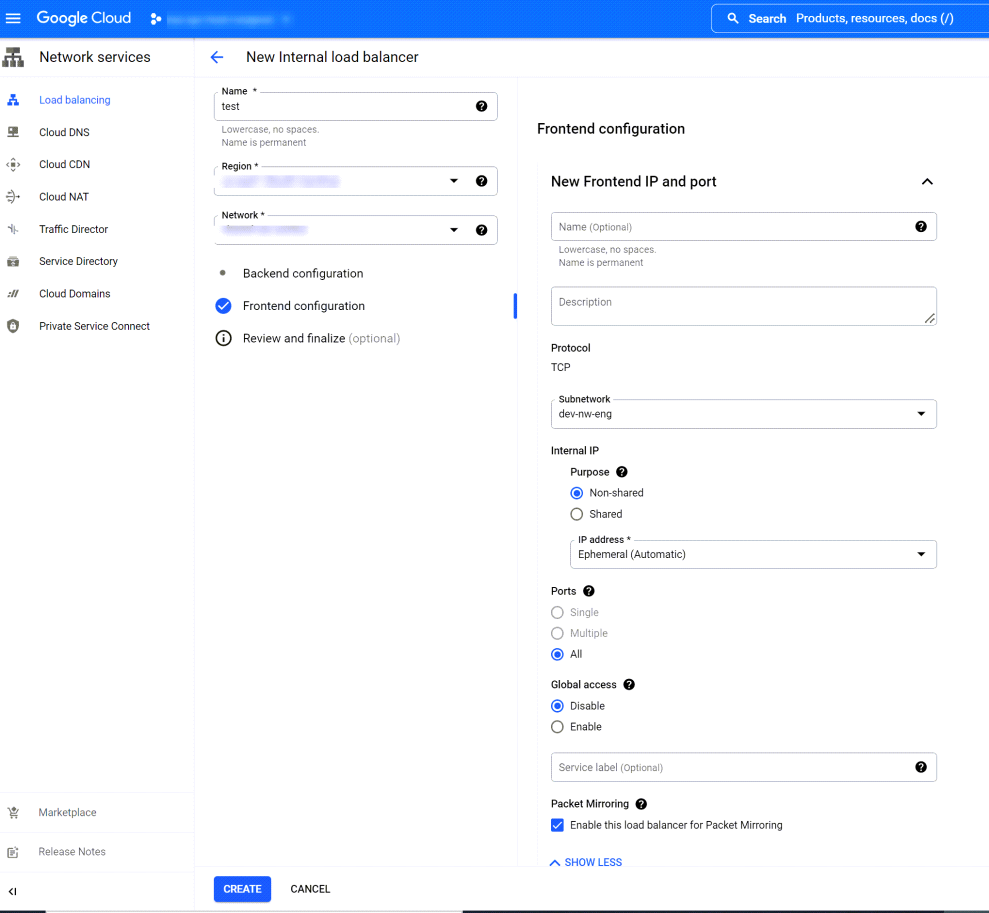Open Cloud NAT settings
The width and height of the screenshot is (989, 913).
pos(62,196)
